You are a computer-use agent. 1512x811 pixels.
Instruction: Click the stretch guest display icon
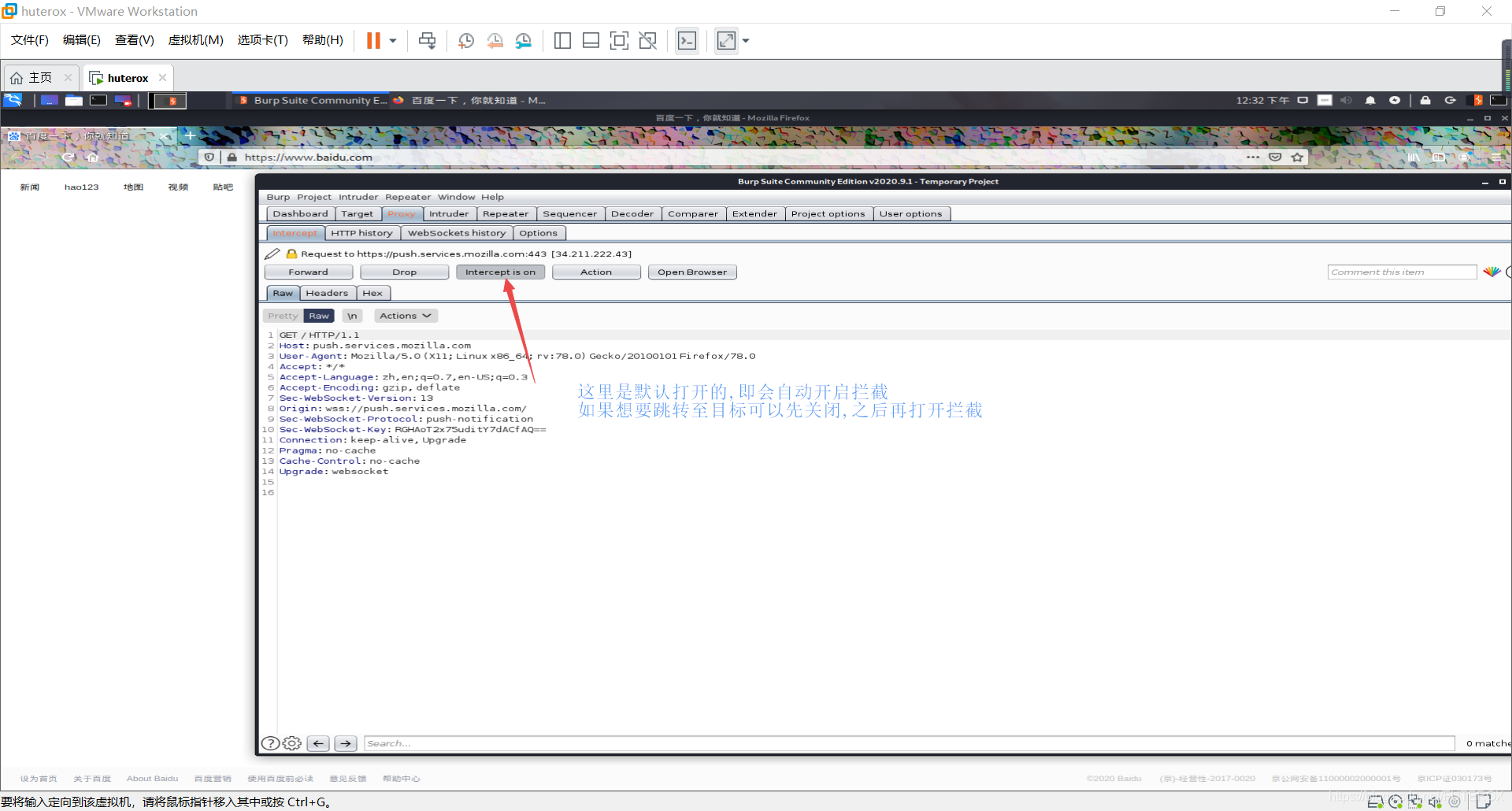pyautogui.click(x=726, y=40)
